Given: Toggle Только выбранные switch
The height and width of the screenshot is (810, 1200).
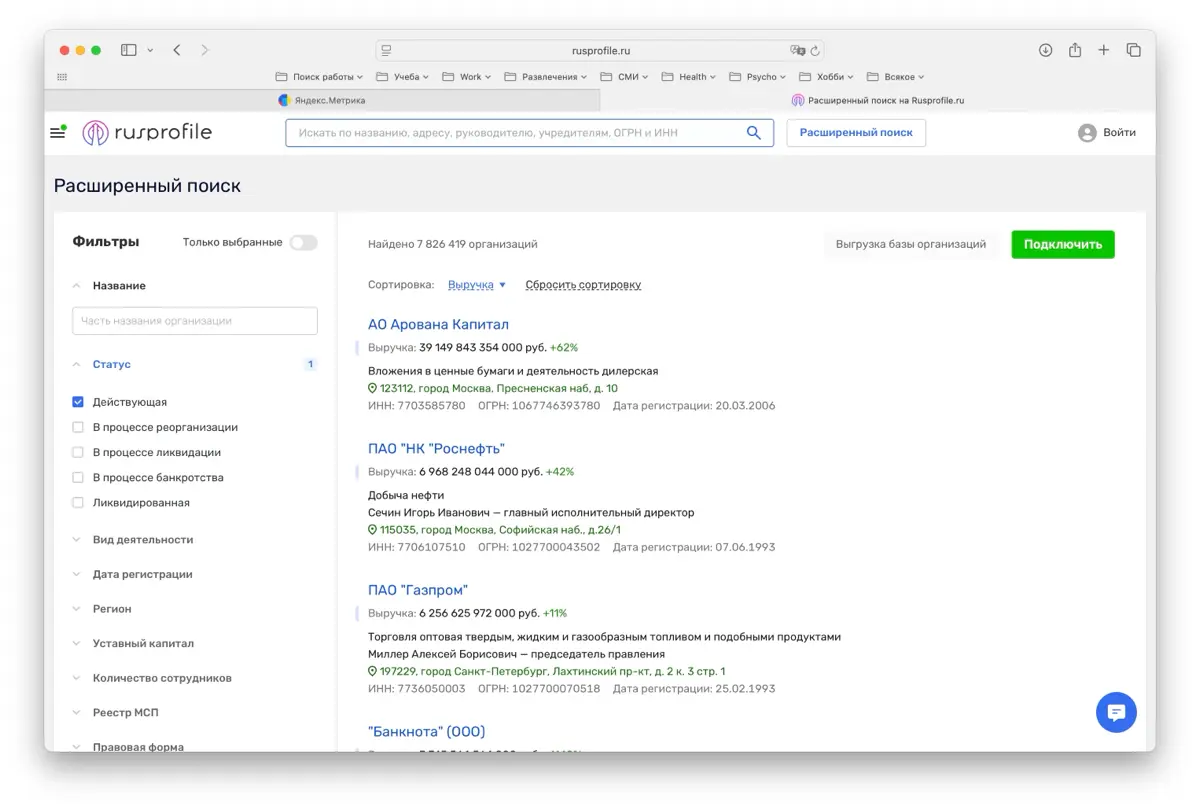Looking at the screenshot, I should tap(303, 242).
